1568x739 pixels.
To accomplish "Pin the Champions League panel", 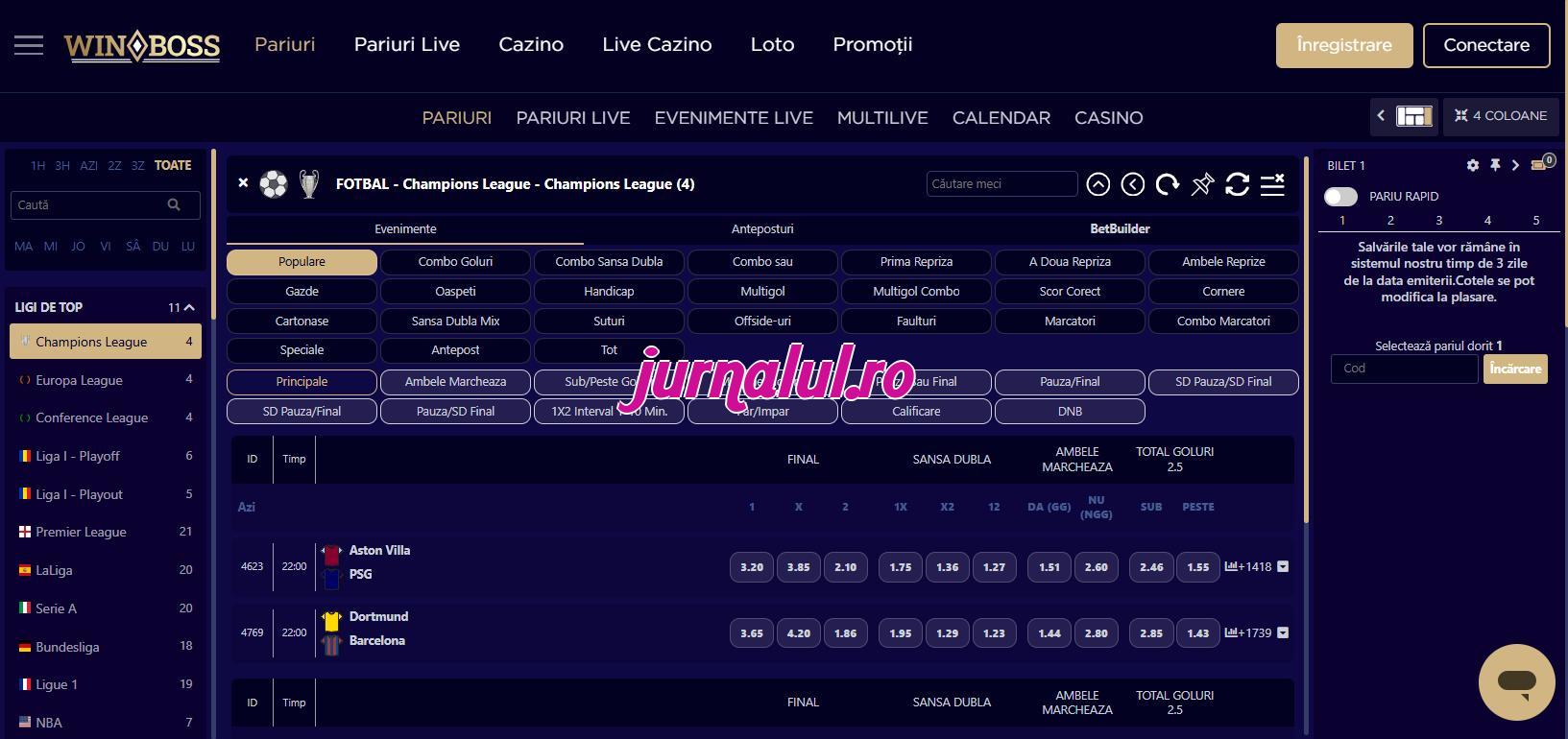I will coord(1202,184).
